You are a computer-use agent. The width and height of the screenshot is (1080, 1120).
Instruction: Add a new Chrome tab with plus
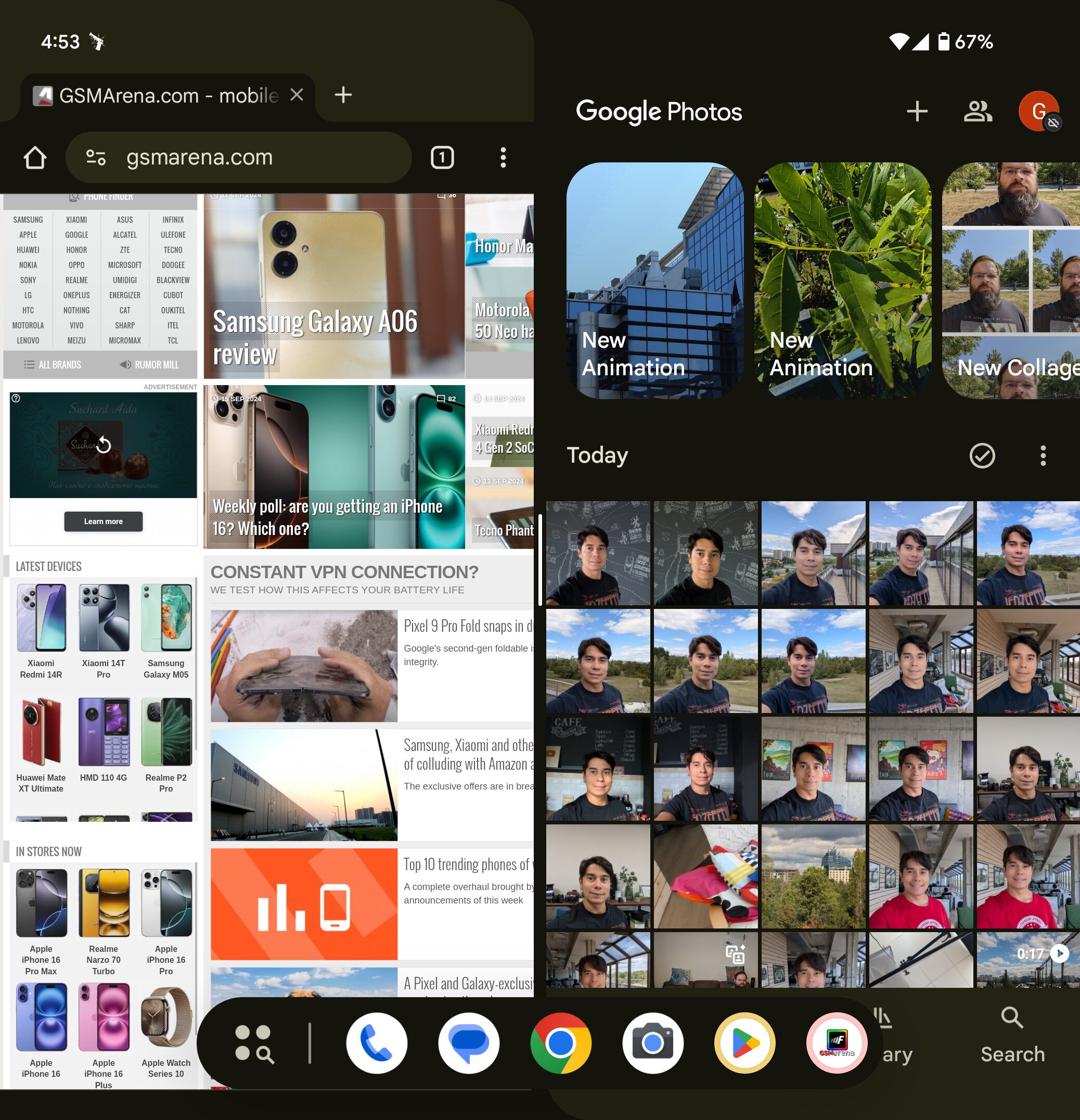(x=343, y=95)
